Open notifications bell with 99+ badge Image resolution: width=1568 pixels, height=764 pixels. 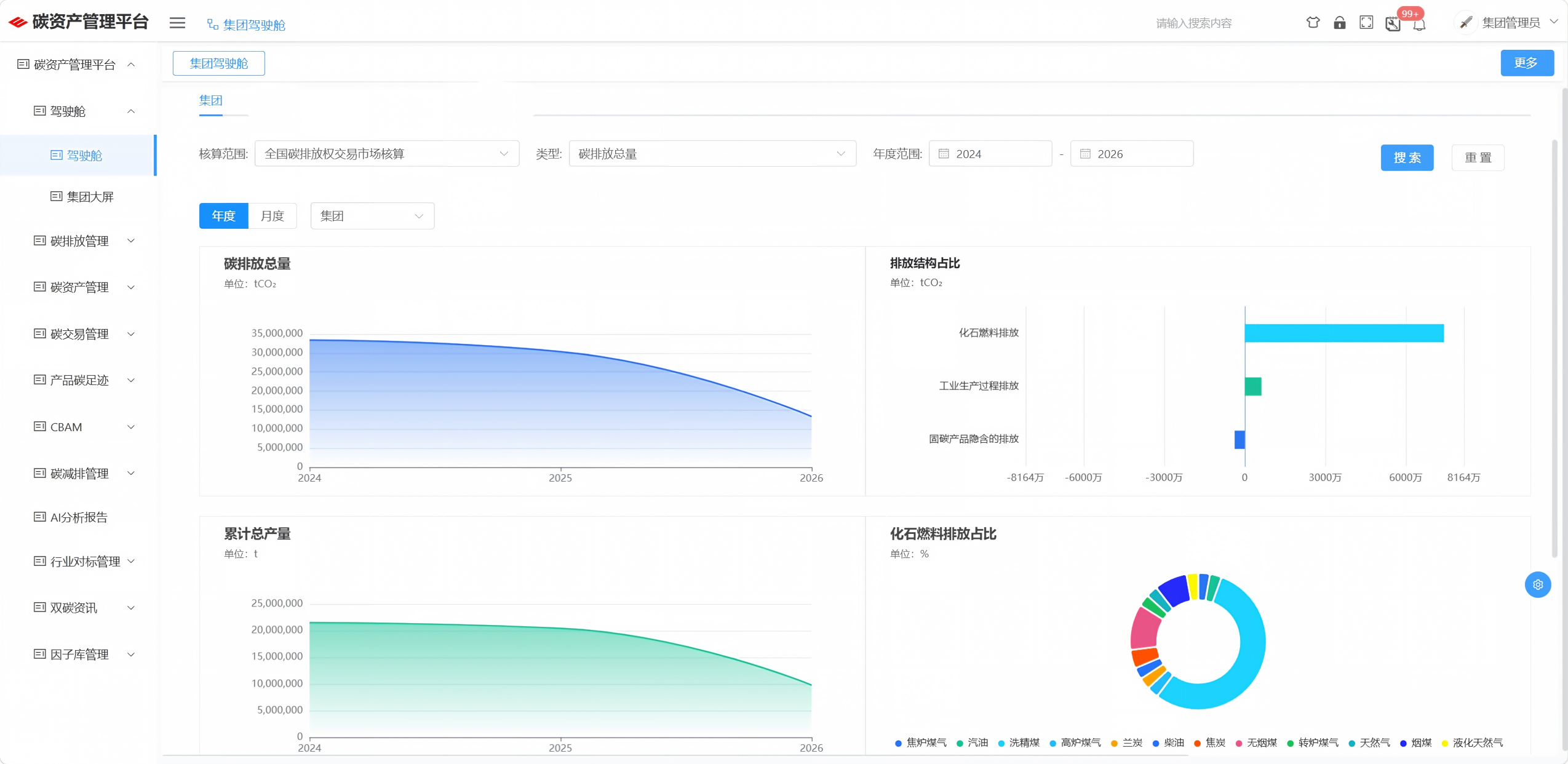click(x=1419, y=25)
